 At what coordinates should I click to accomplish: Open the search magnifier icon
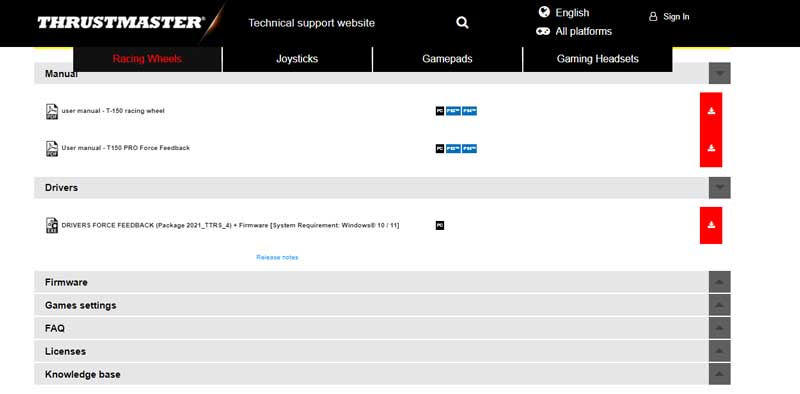[462, 22]
